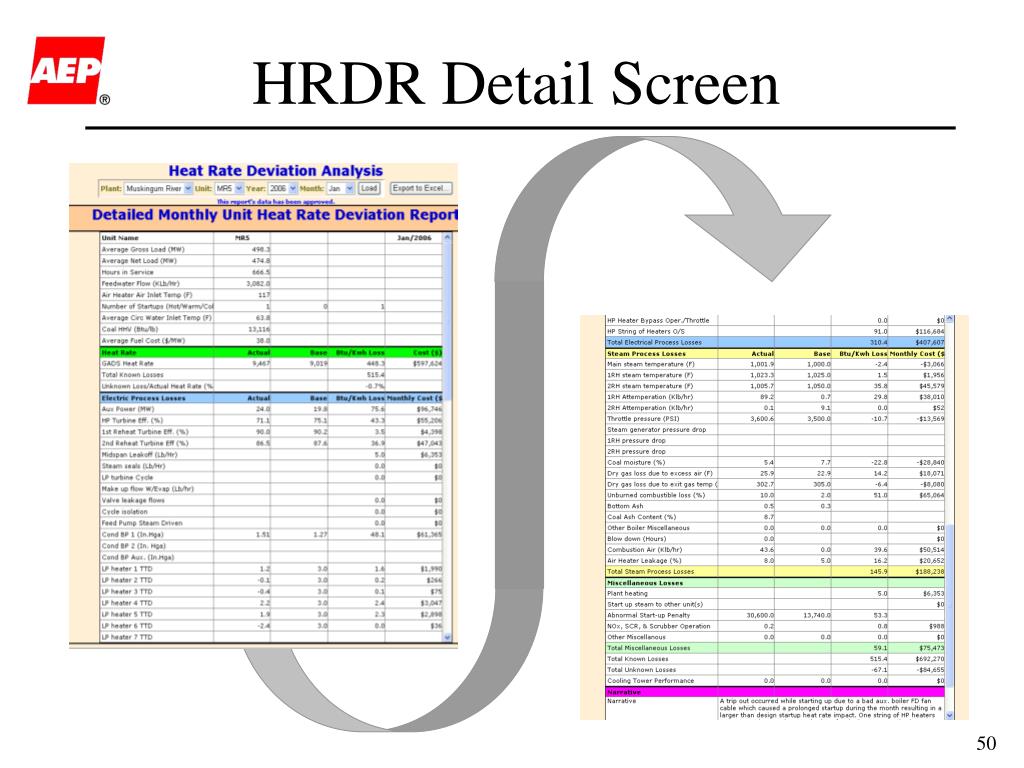The height and width of the screenshot is (768, 1024).
Task: Select the HP Heater Bypass Oper./Throttle row
Action: coord(775,321)
